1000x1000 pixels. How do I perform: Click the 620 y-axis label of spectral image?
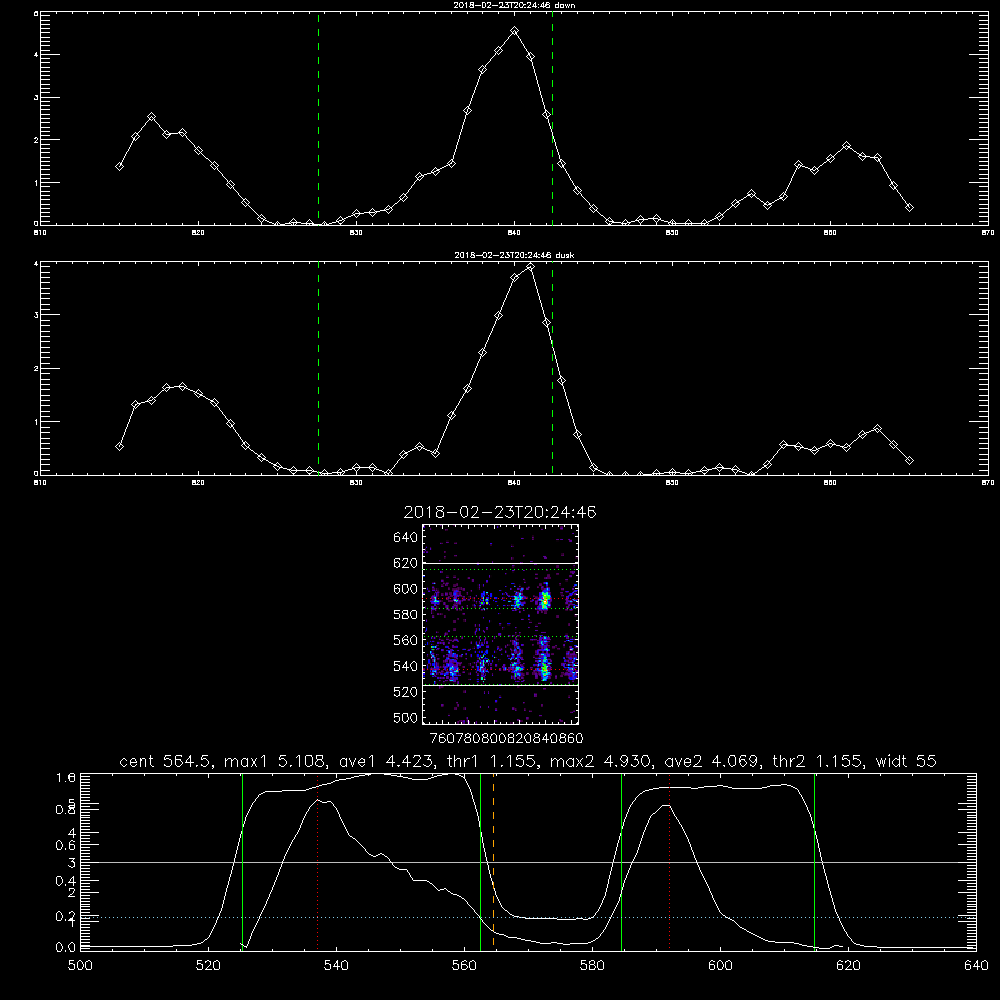click(406, 563)
